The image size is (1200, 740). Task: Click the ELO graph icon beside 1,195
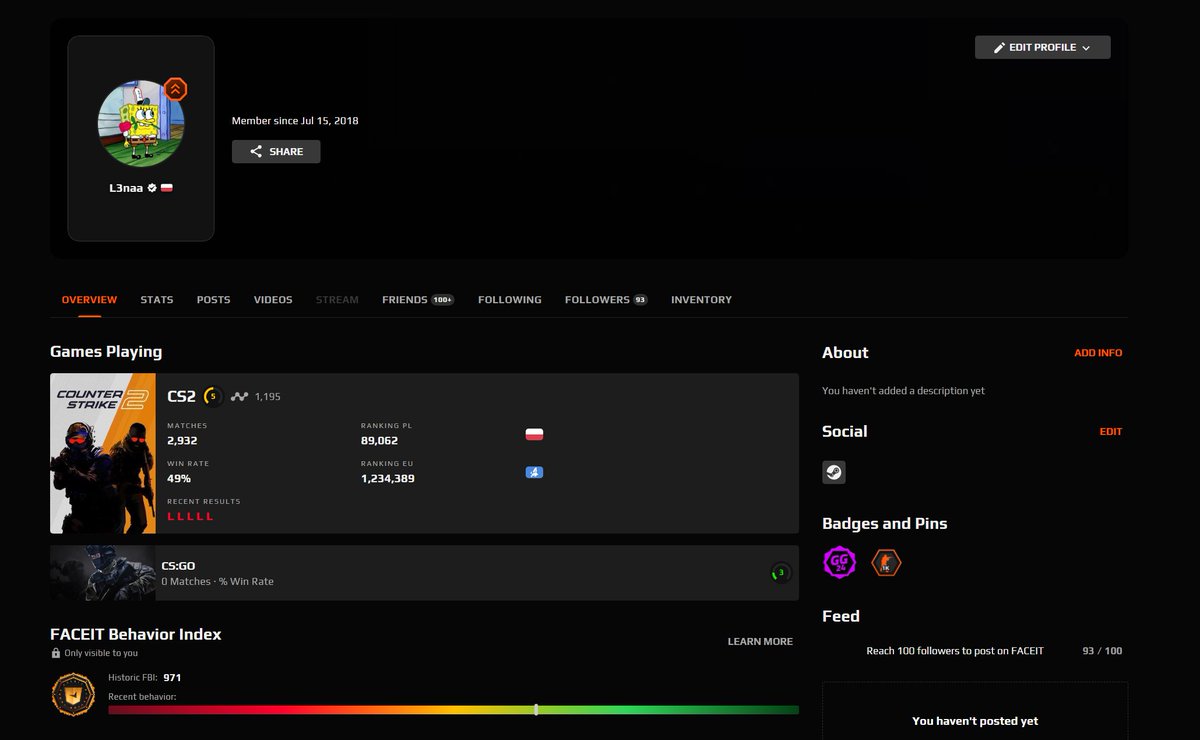239,397
